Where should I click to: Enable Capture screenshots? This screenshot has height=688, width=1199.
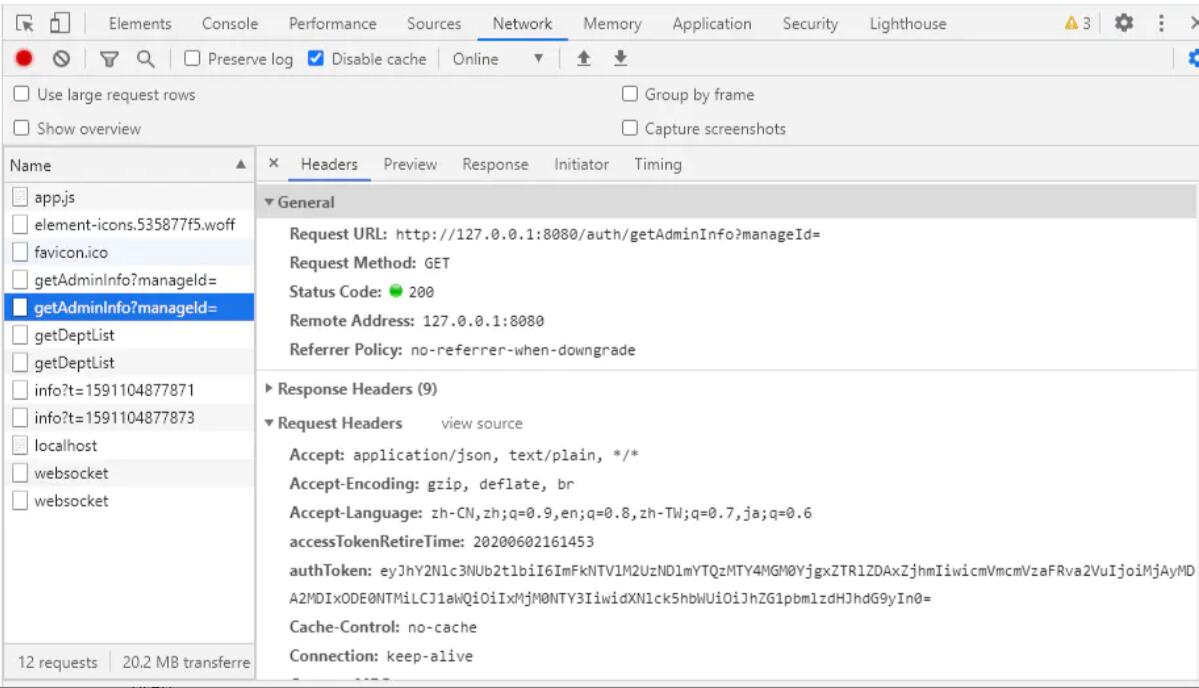(629, 128)
